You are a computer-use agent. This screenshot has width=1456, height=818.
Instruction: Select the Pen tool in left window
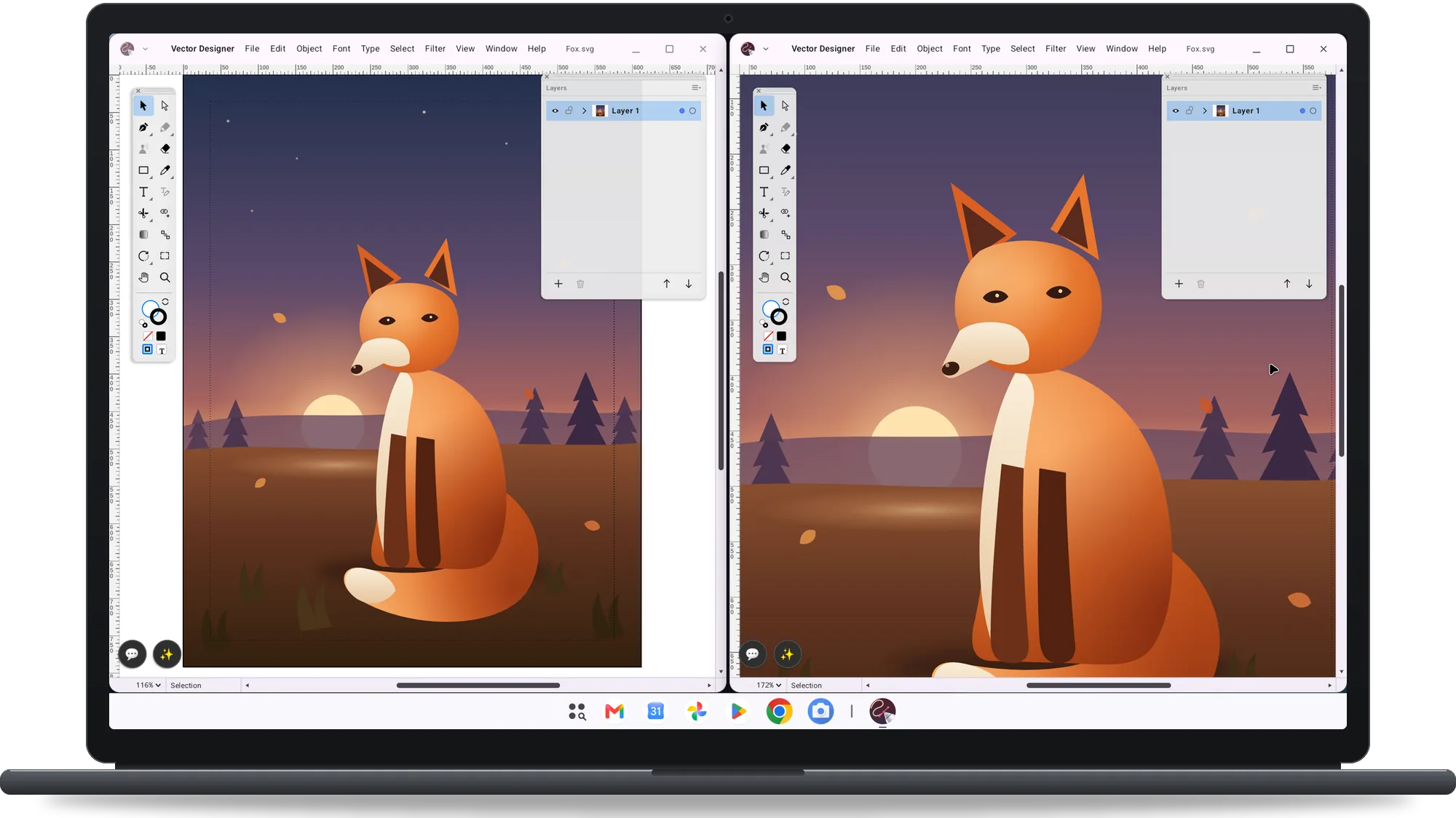coord(143,127)
